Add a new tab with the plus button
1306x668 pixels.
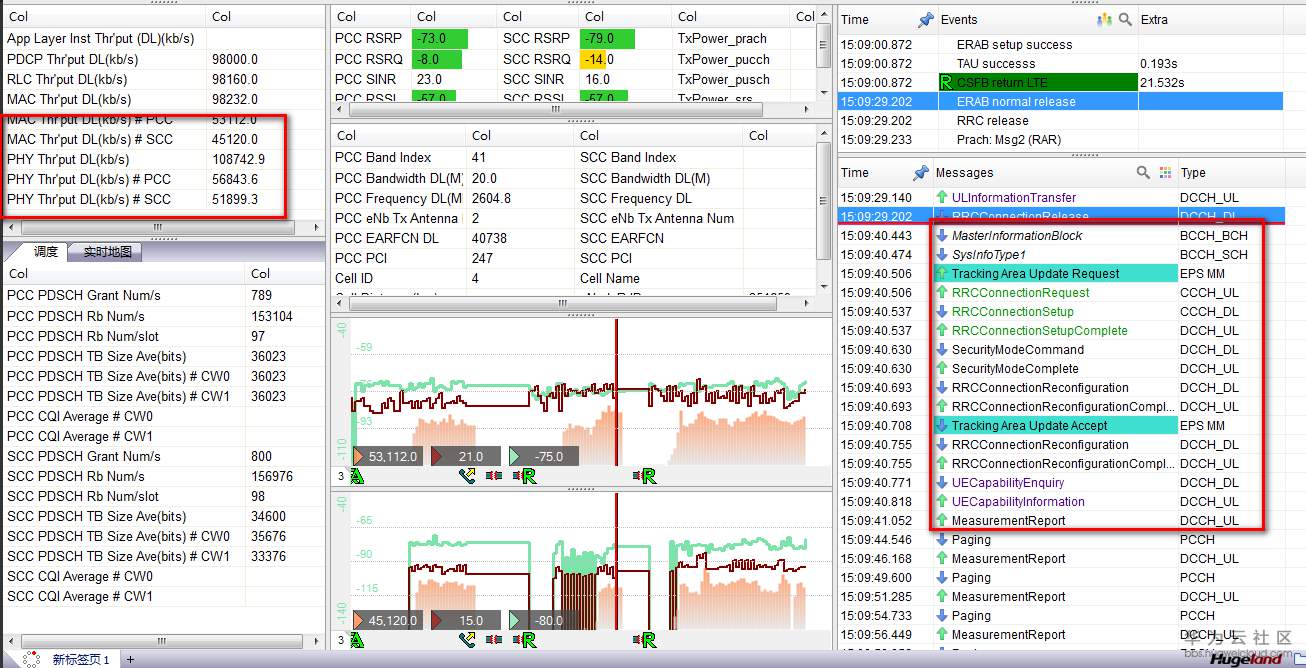pyautogui.click(x=130, y=659)
